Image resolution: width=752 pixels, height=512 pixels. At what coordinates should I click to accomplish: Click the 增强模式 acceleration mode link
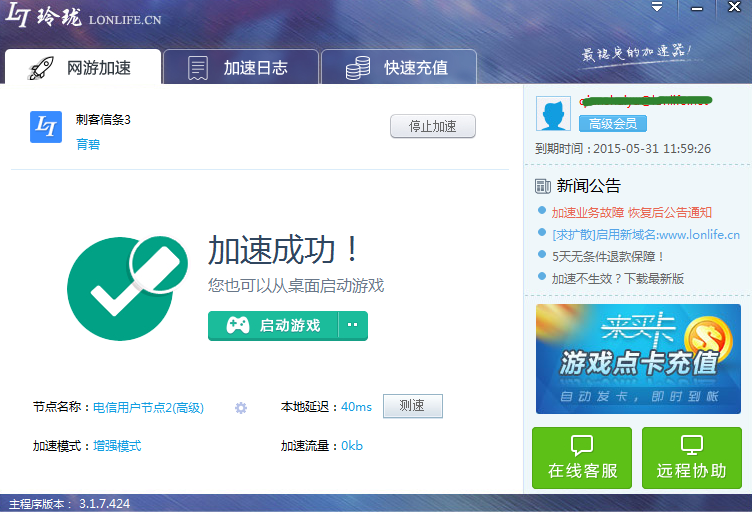[x=117, y=446]
